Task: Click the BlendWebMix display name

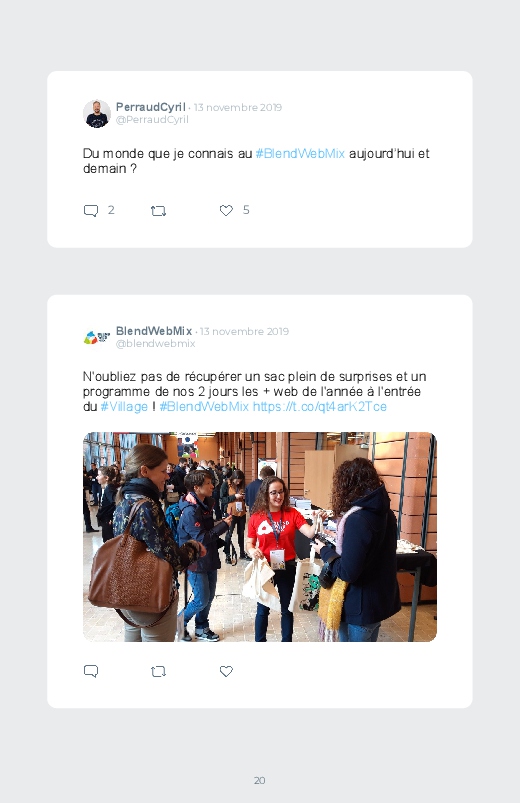Action: pos(154,331)
